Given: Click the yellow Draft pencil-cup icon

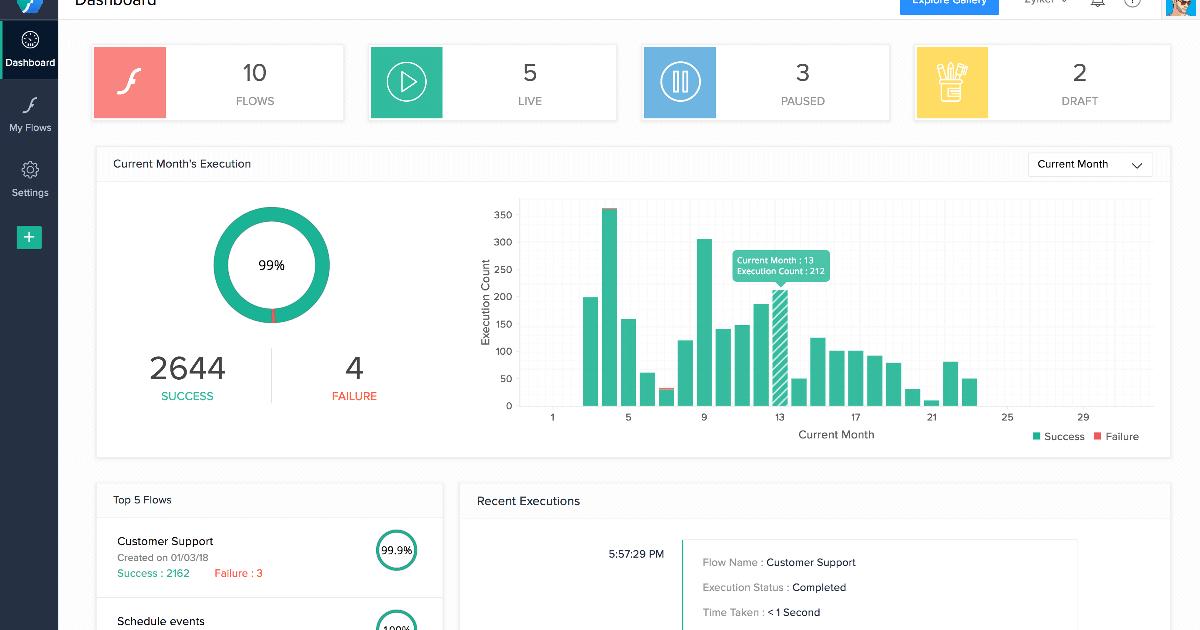Looking at the screenshot, I should [951, 82].
